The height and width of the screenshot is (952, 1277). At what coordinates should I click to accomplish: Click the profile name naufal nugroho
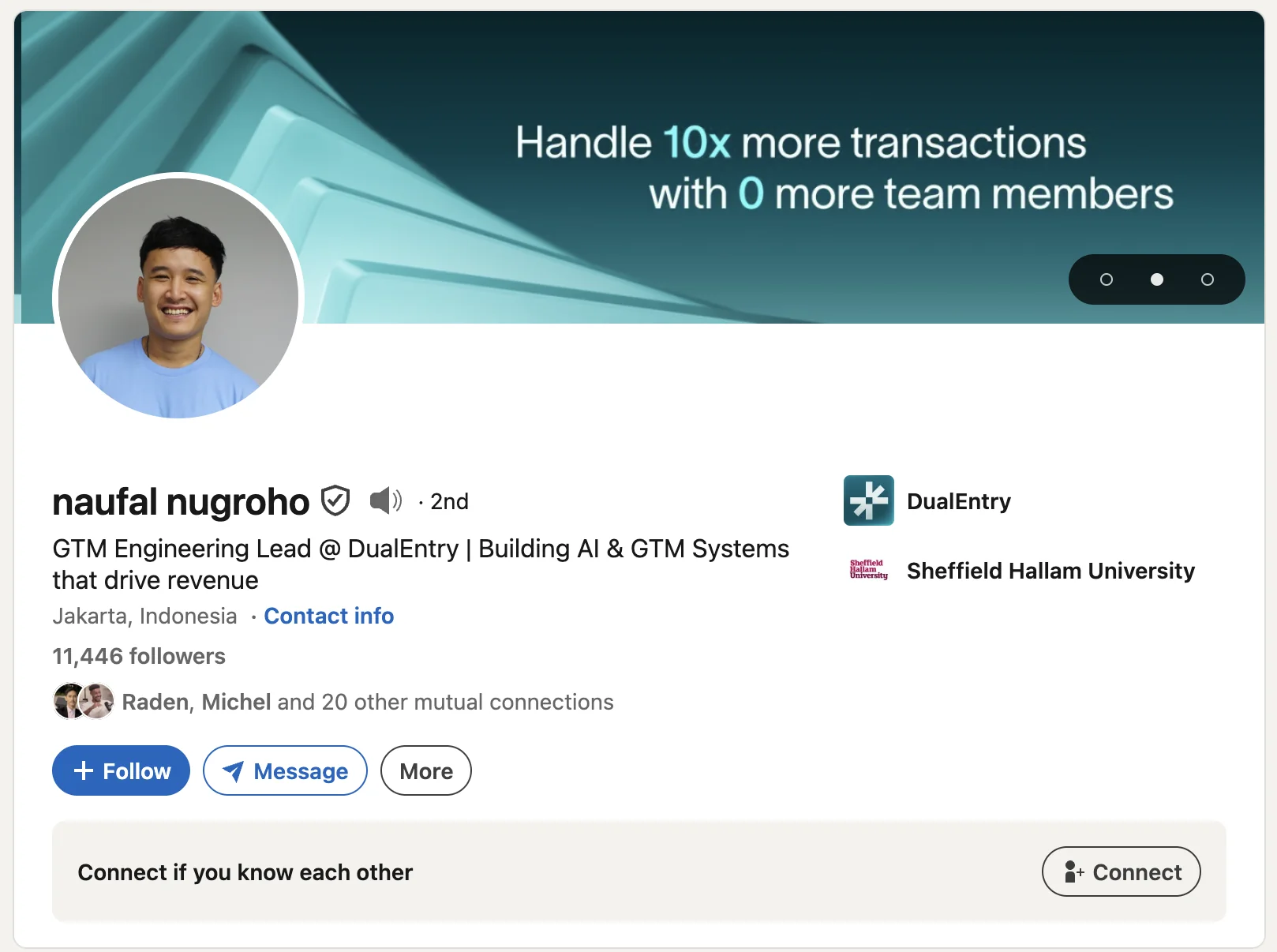coord(181,502)
